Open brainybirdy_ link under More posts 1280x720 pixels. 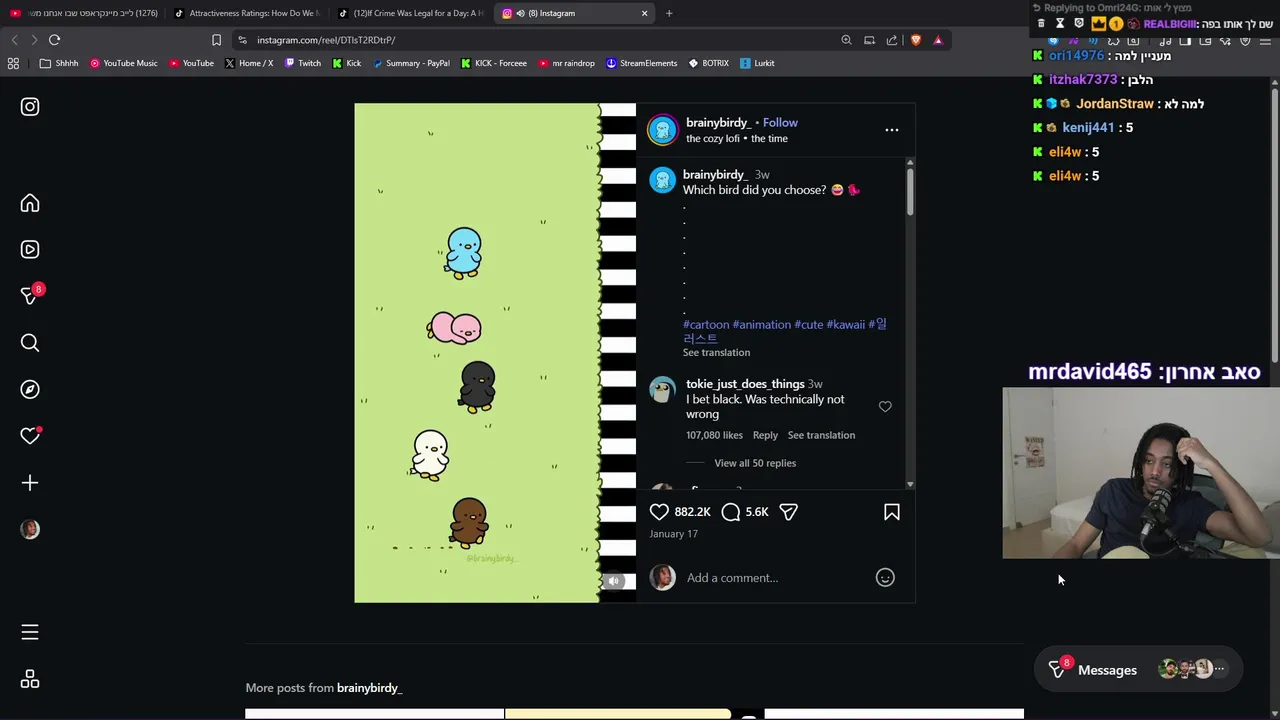pyautogui.click(x=369, y=688)
